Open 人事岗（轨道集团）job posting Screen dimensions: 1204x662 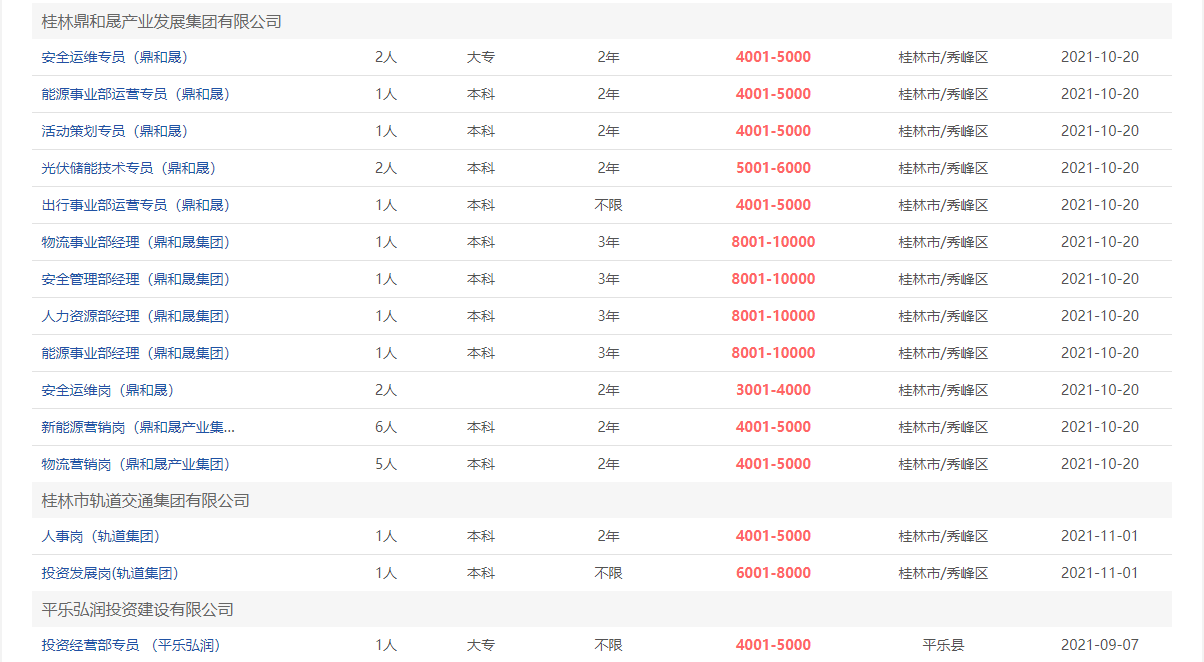pyautogui.click(x=101, y=536)
